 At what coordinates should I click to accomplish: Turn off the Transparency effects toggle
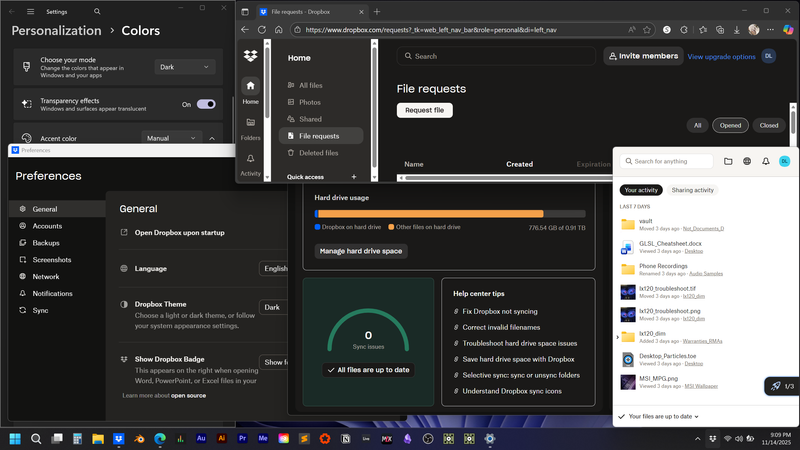click(x=206, y=104)
